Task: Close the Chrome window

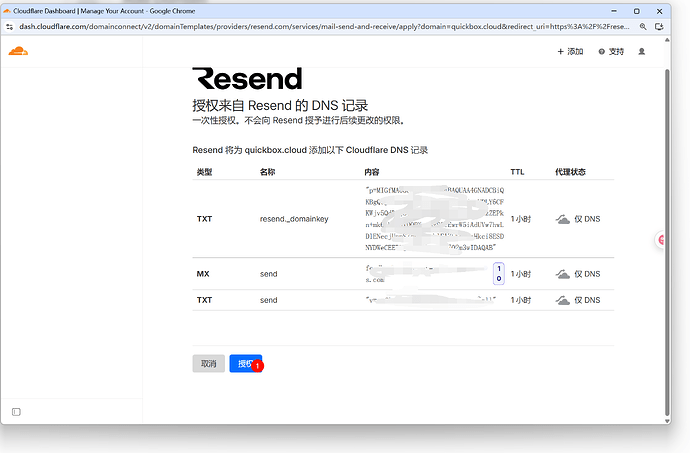Action: coord(659,11)
